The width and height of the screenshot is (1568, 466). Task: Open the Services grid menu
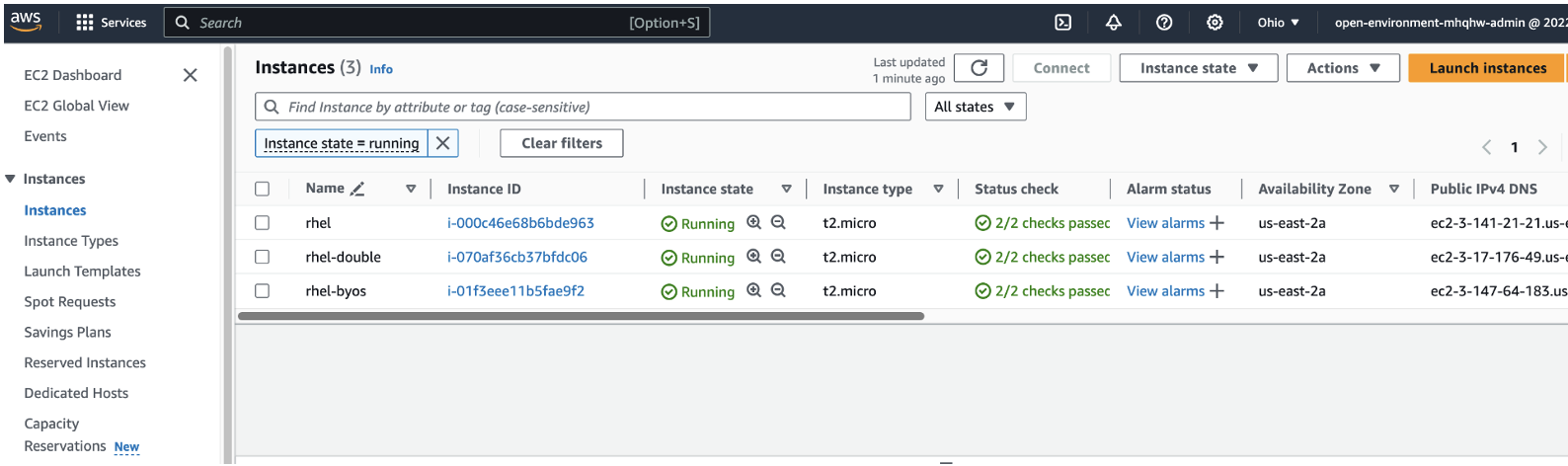[111, 23]
